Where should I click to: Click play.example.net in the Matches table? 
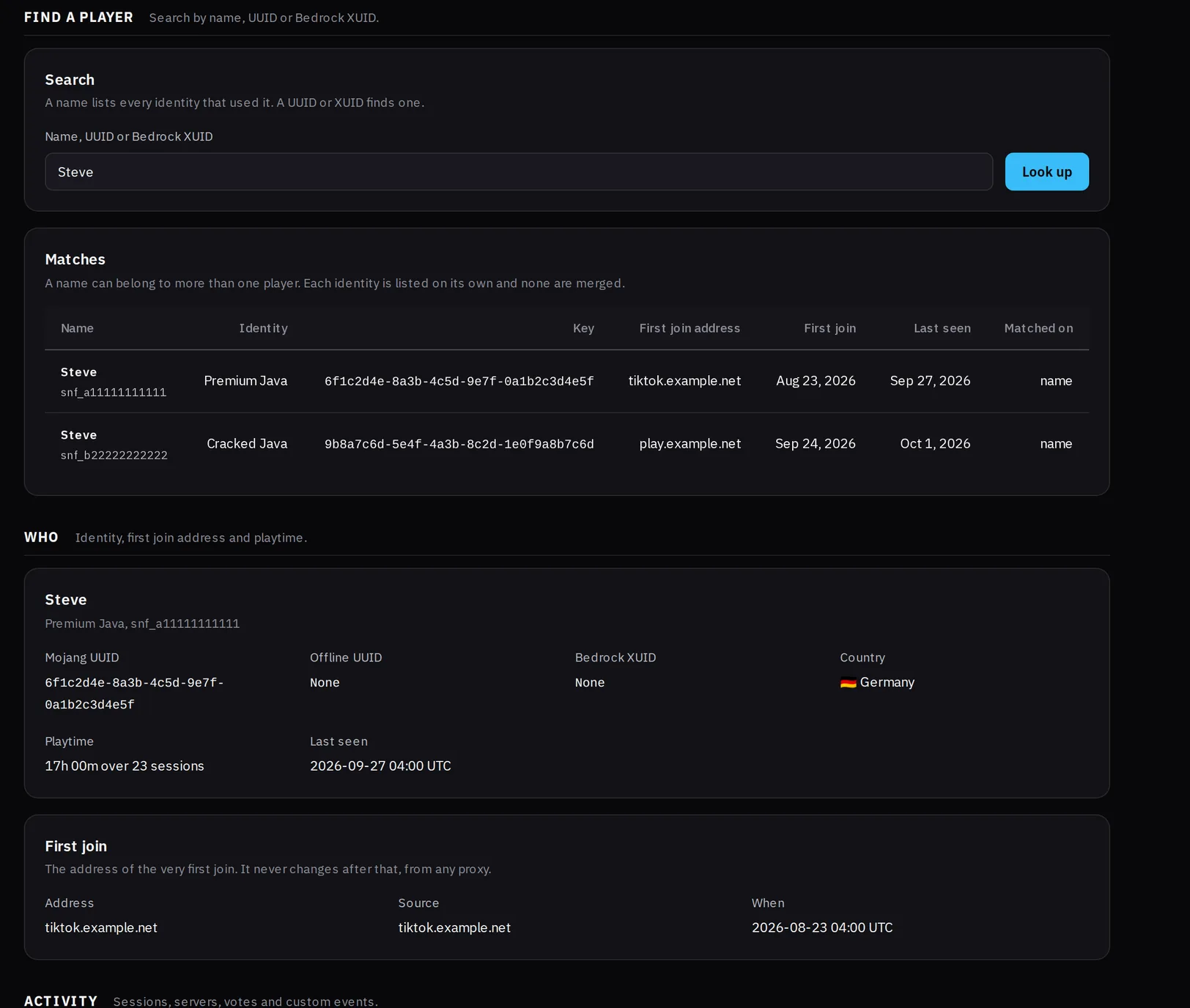pyautogui.click(x=690, y=444)
